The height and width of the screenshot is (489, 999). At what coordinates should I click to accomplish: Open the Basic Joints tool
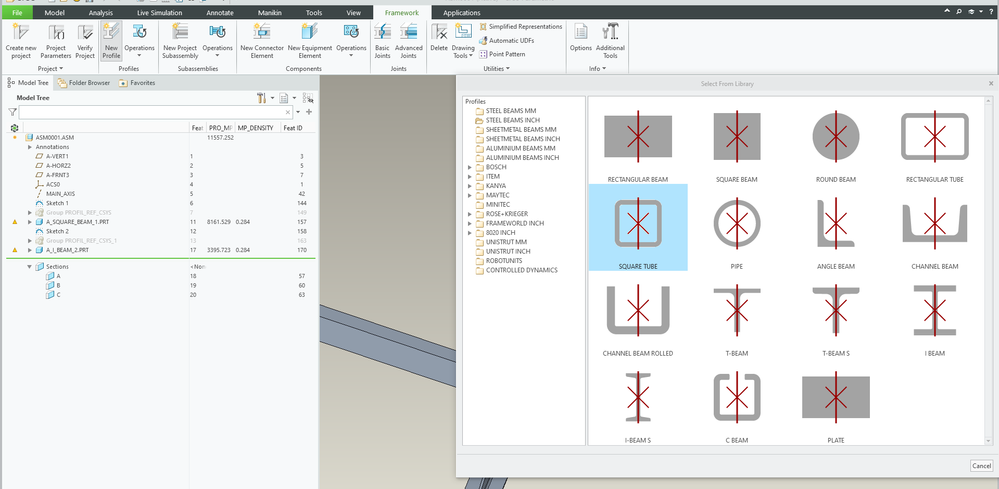[x=382, y=34]
